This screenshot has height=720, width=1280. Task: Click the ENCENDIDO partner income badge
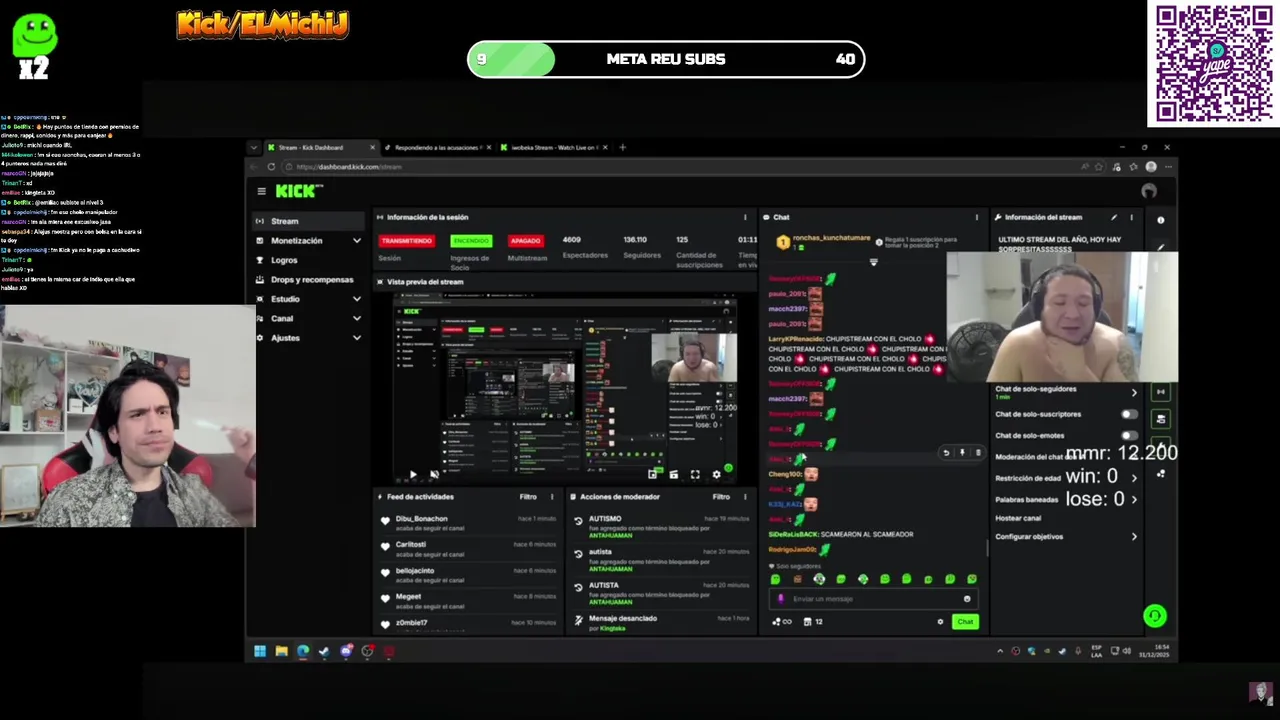[471, 241]
